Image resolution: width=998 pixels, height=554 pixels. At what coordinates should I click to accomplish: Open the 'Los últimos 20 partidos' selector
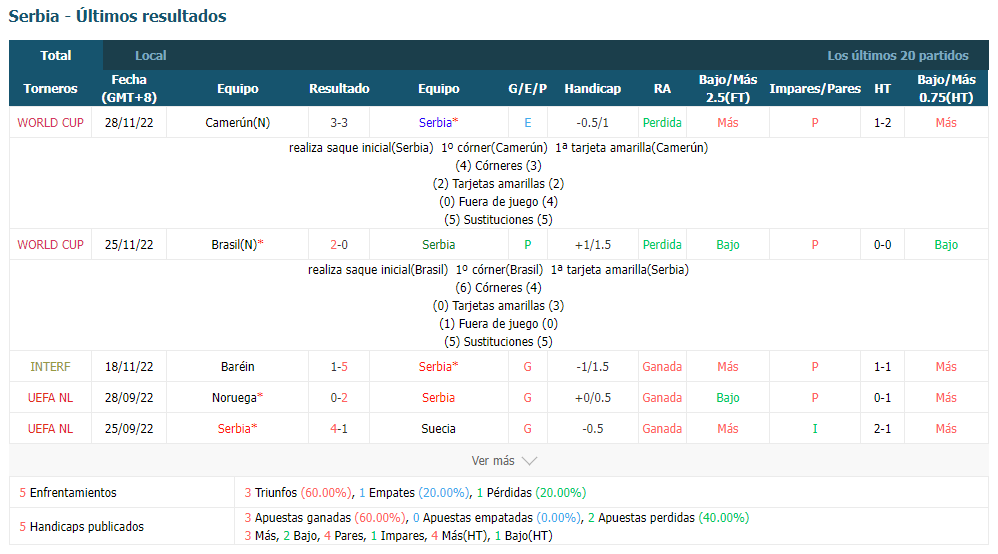click(x=897, y=55)
